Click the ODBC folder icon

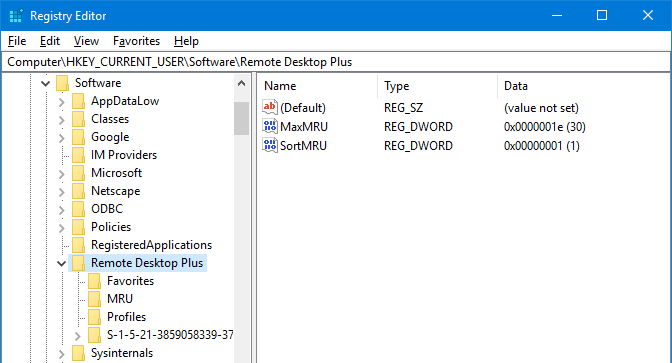coord(78,209)
